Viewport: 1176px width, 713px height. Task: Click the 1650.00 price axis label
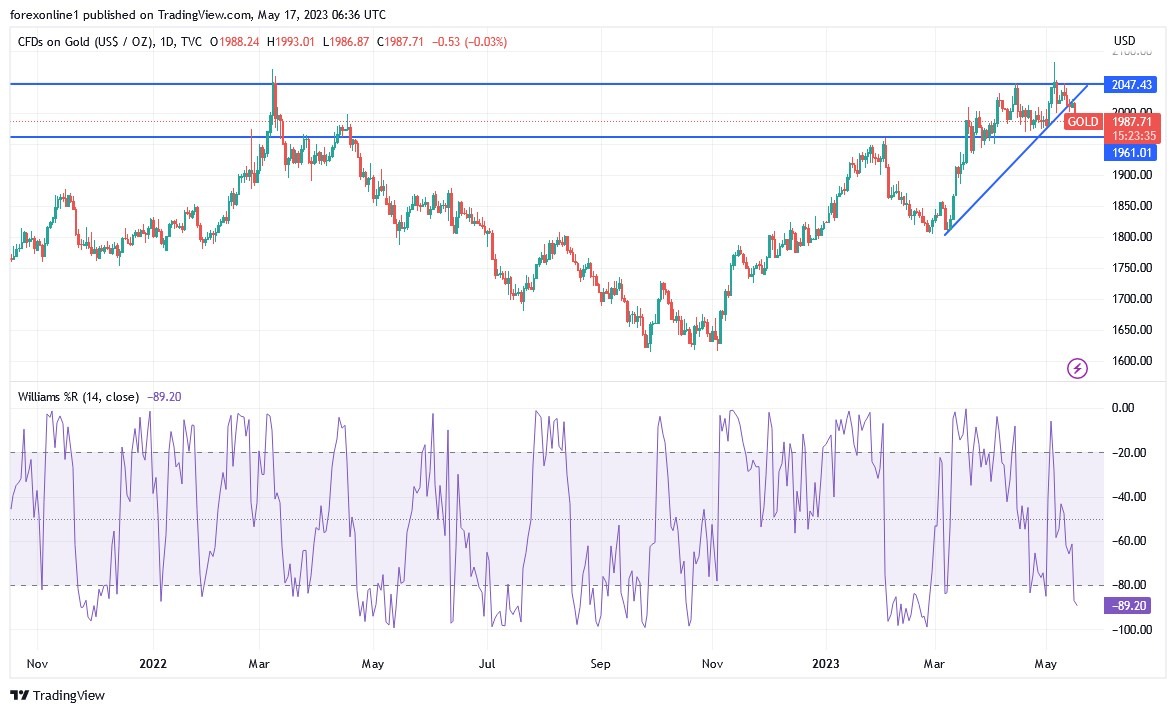coord(1132,330)
